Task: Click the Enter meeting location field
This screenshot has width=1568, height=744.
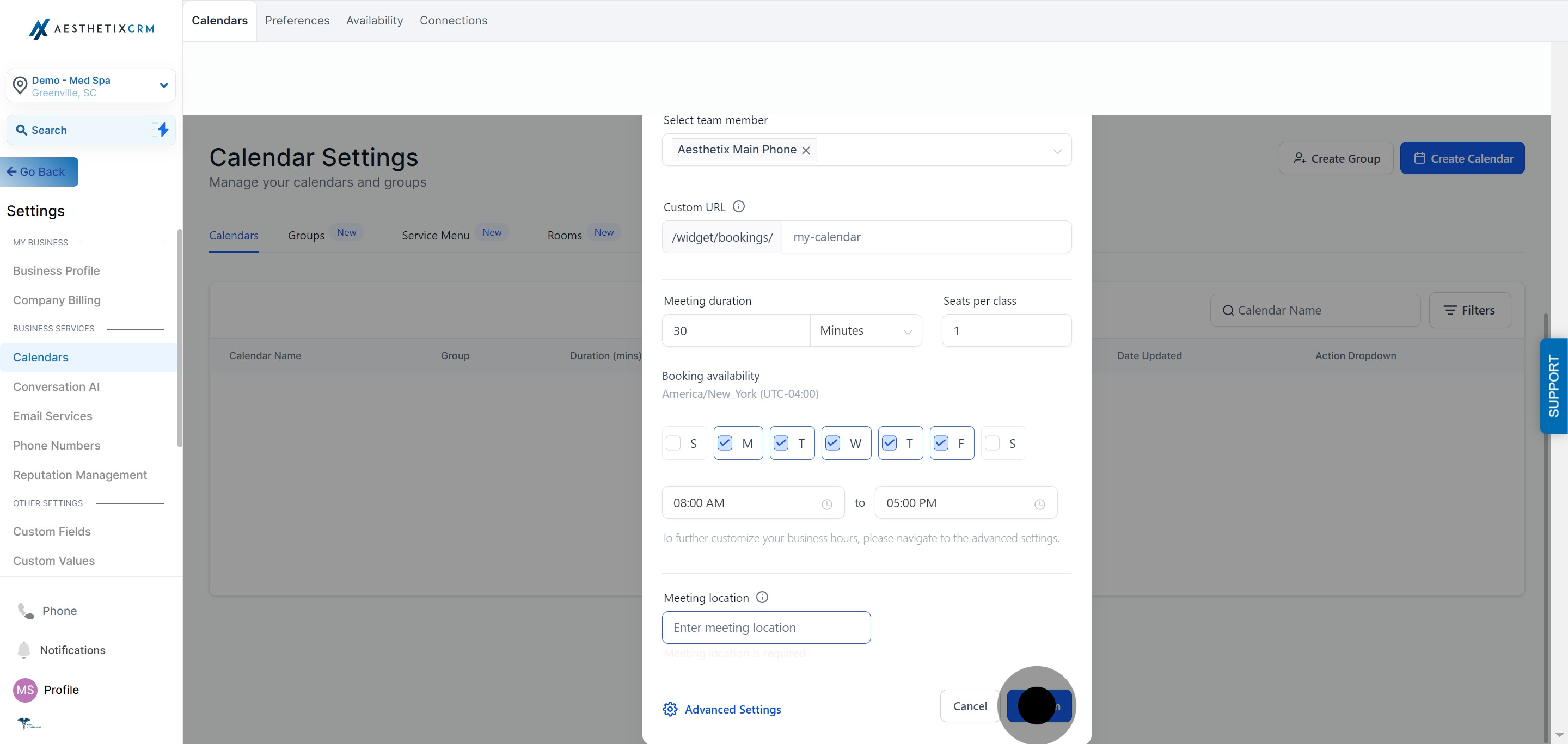Action: (765, 628)
